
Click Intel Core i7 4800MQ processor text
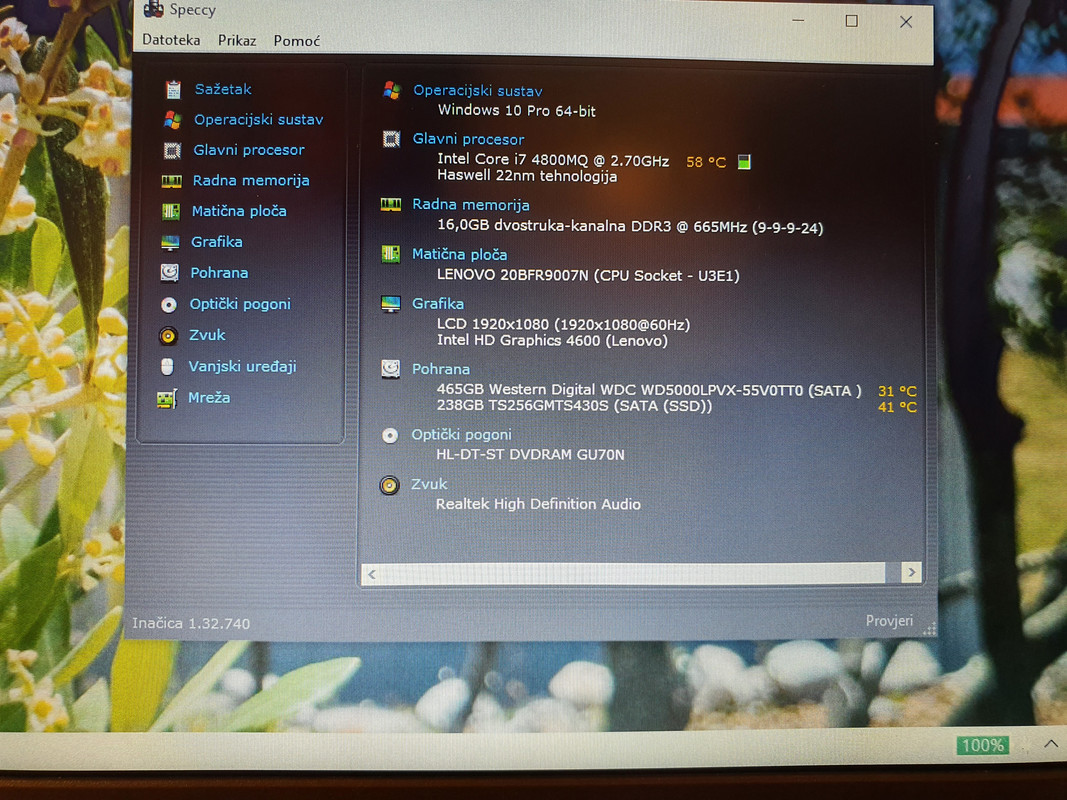tap(553, 160)
